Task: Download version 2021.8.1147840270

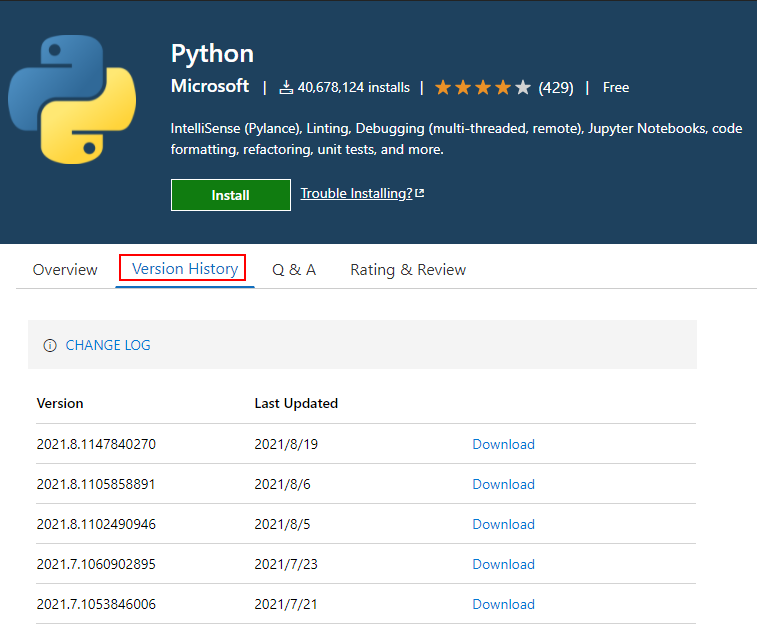Action: pos(504,444)
